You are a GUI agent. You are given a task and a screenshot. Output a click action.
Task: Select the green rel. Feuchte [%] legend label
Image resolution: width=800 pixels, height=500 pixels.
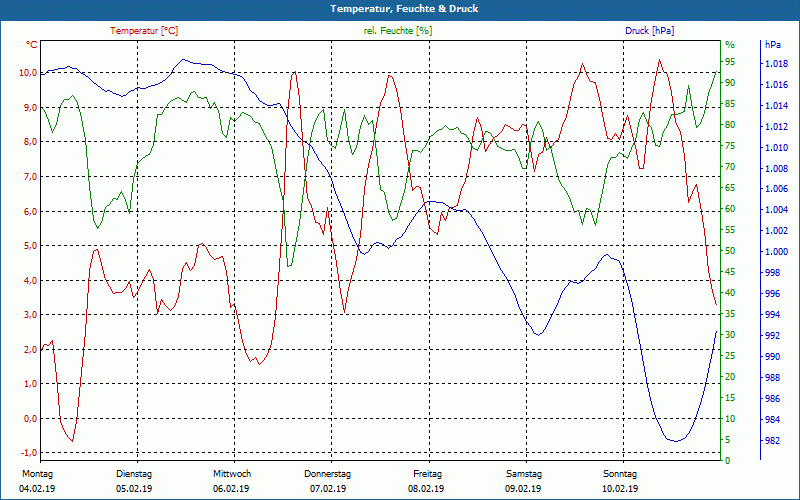point(397,31)
